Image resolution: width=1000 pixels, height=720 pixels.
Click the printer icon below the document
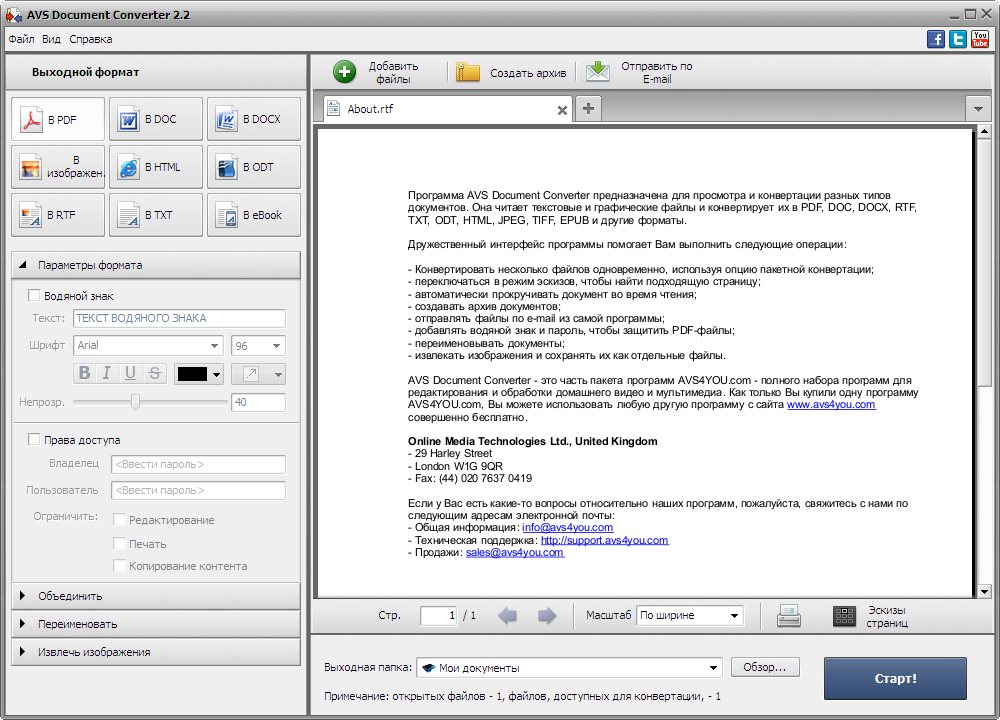789,616
